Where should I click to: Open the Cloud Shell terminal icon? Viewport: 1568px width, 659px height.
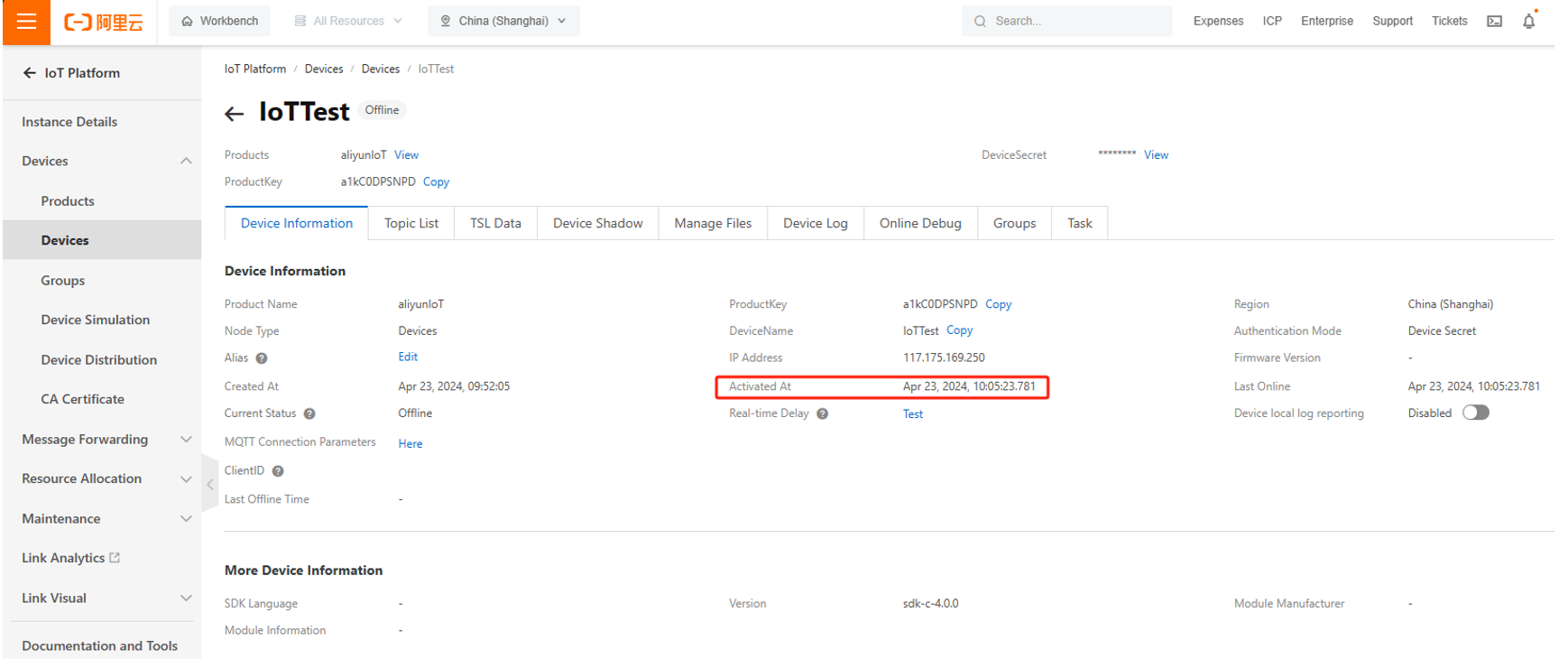click(x=1494, y=22)
